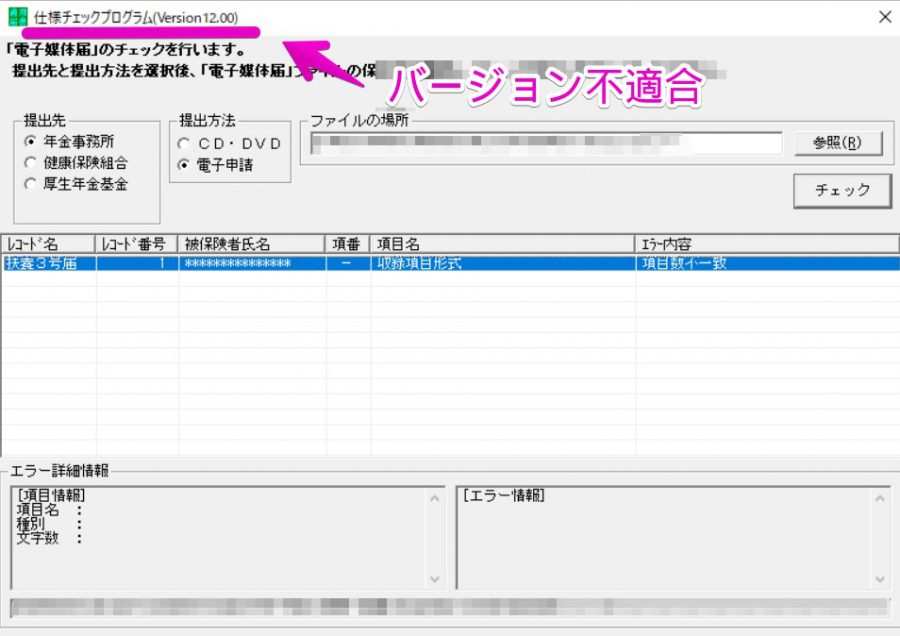Select the 扶養3号届 record row
Viewport: 900px width, 636px height.
(x=450, y=263)
